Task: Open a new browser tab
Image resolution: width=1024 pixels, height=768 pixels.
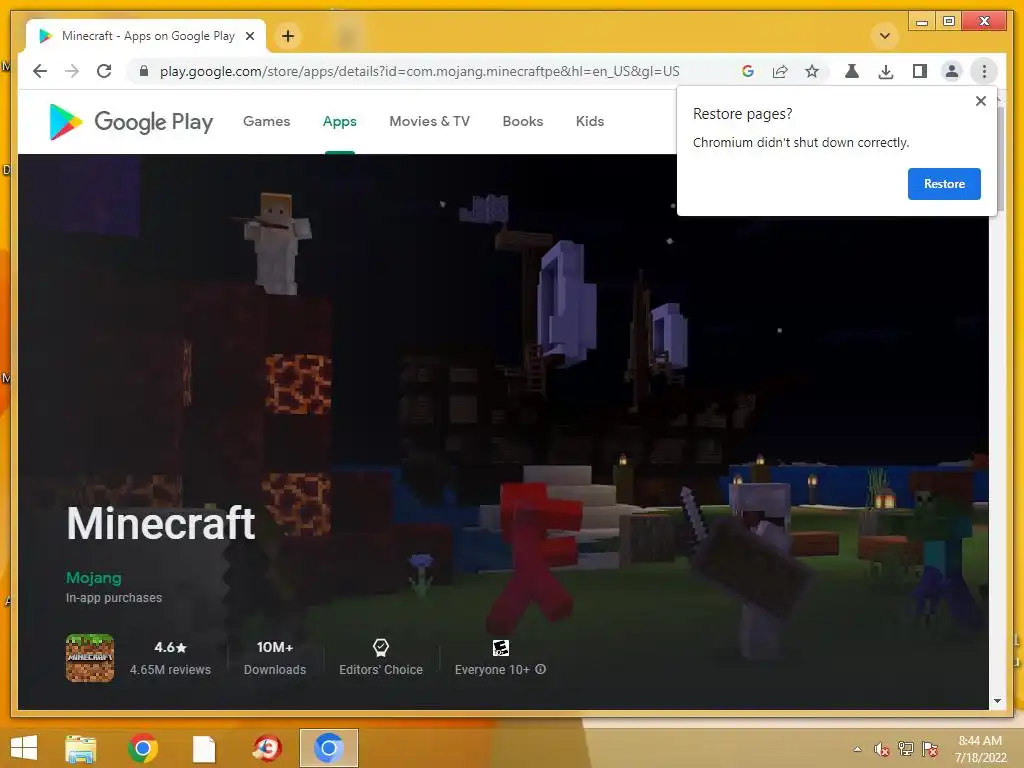Action: [x=288, y=36]
